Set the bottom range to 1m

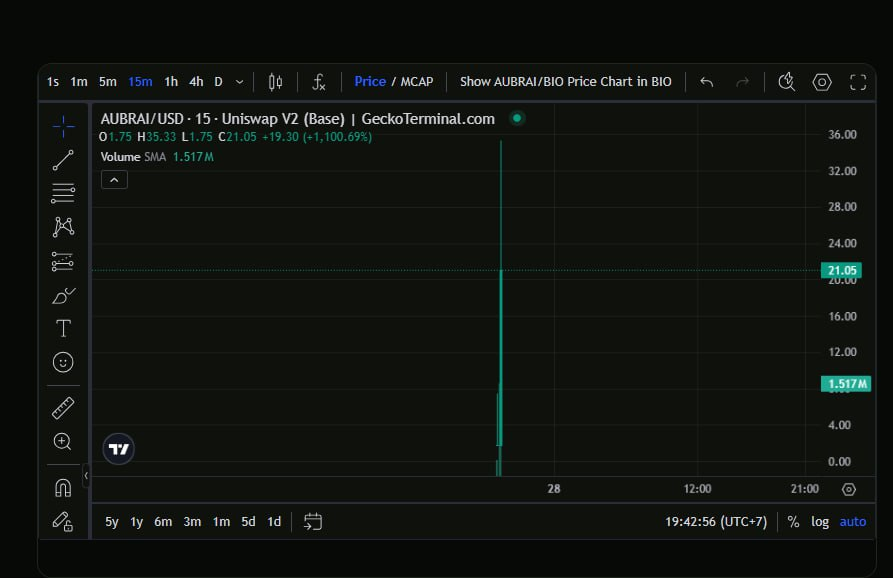pyautogui.click(x=221, y=522)
